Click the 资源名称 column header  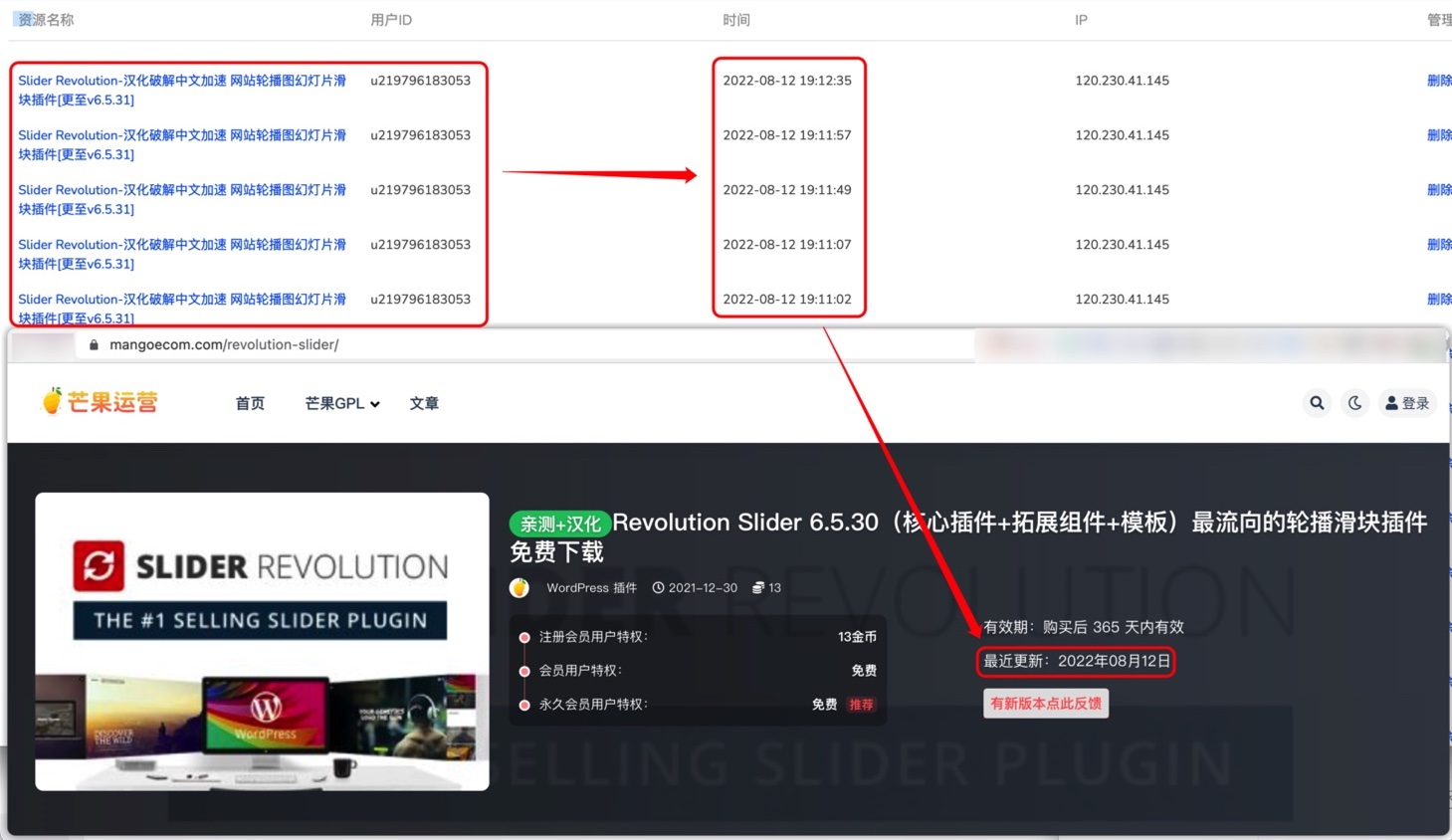click(x=46, y=20)
